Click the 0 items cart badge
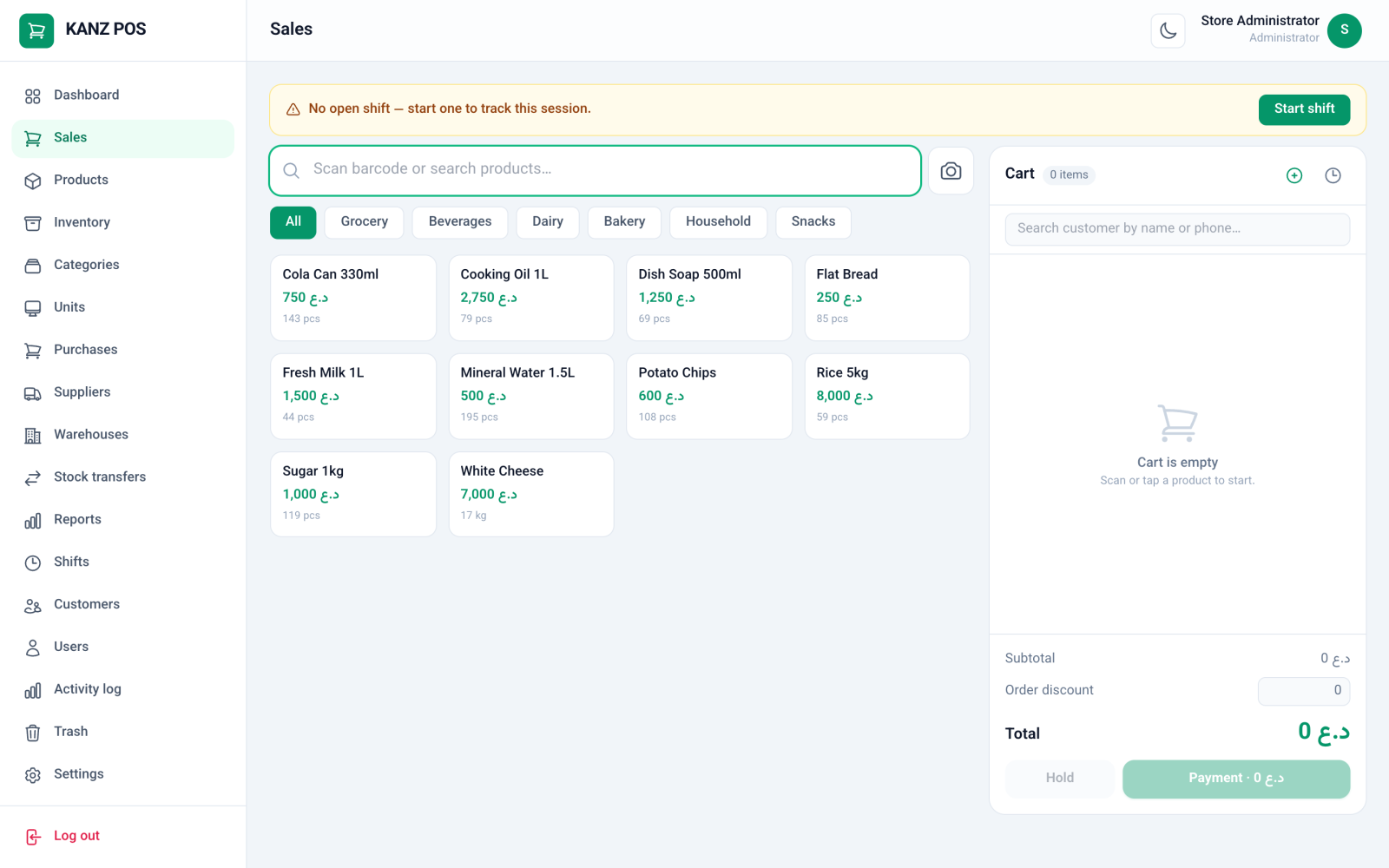The height and width of the screenshot is (868, 1389). click(1069, 175)
